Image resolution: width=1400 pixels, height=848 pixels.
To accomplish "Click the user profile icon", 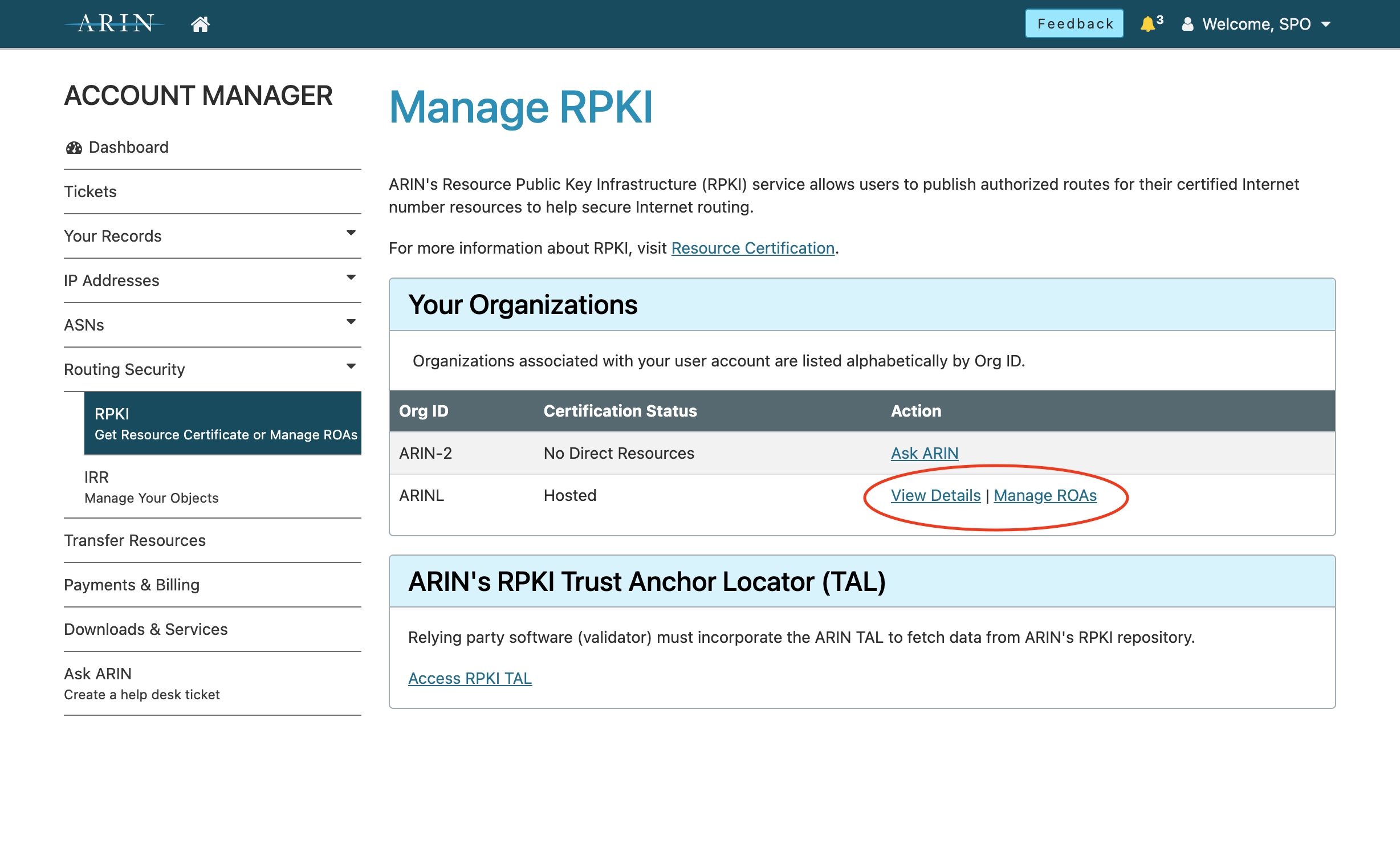I will 1187,24.
